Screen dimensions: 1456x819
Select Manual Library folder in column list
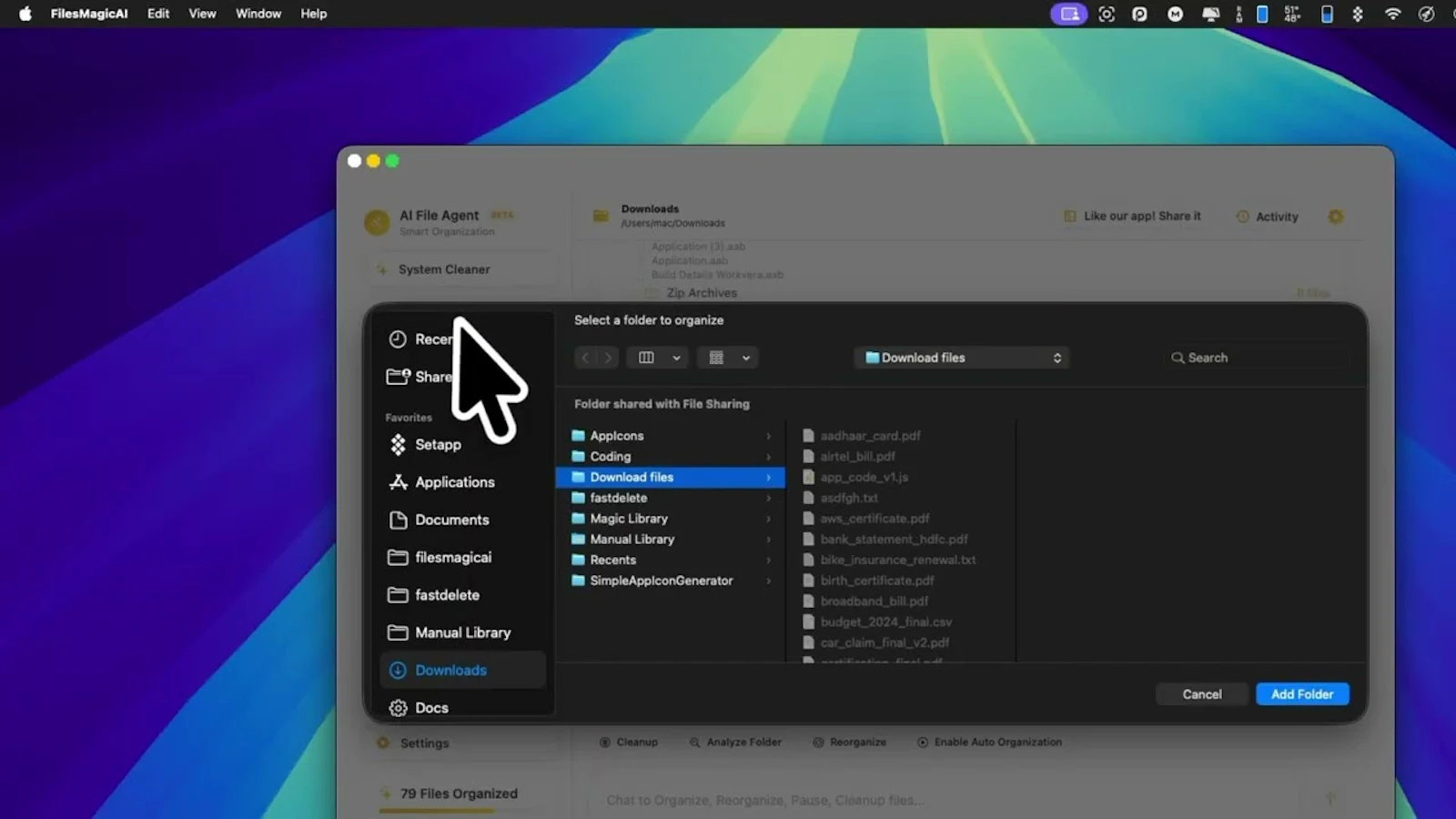coord(671,539)
